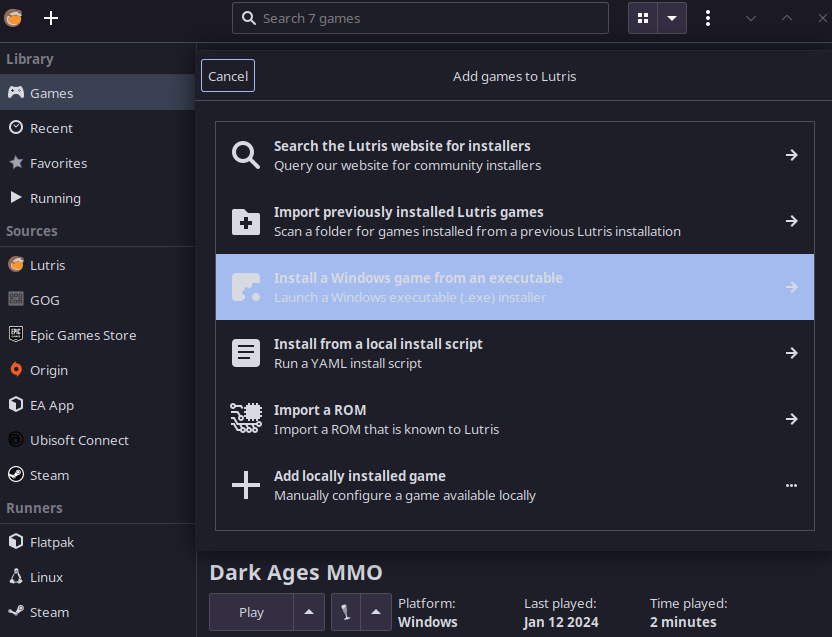
Task: Open Add locally installed game option
Action: pyautogui.click(x=515, y=485)
